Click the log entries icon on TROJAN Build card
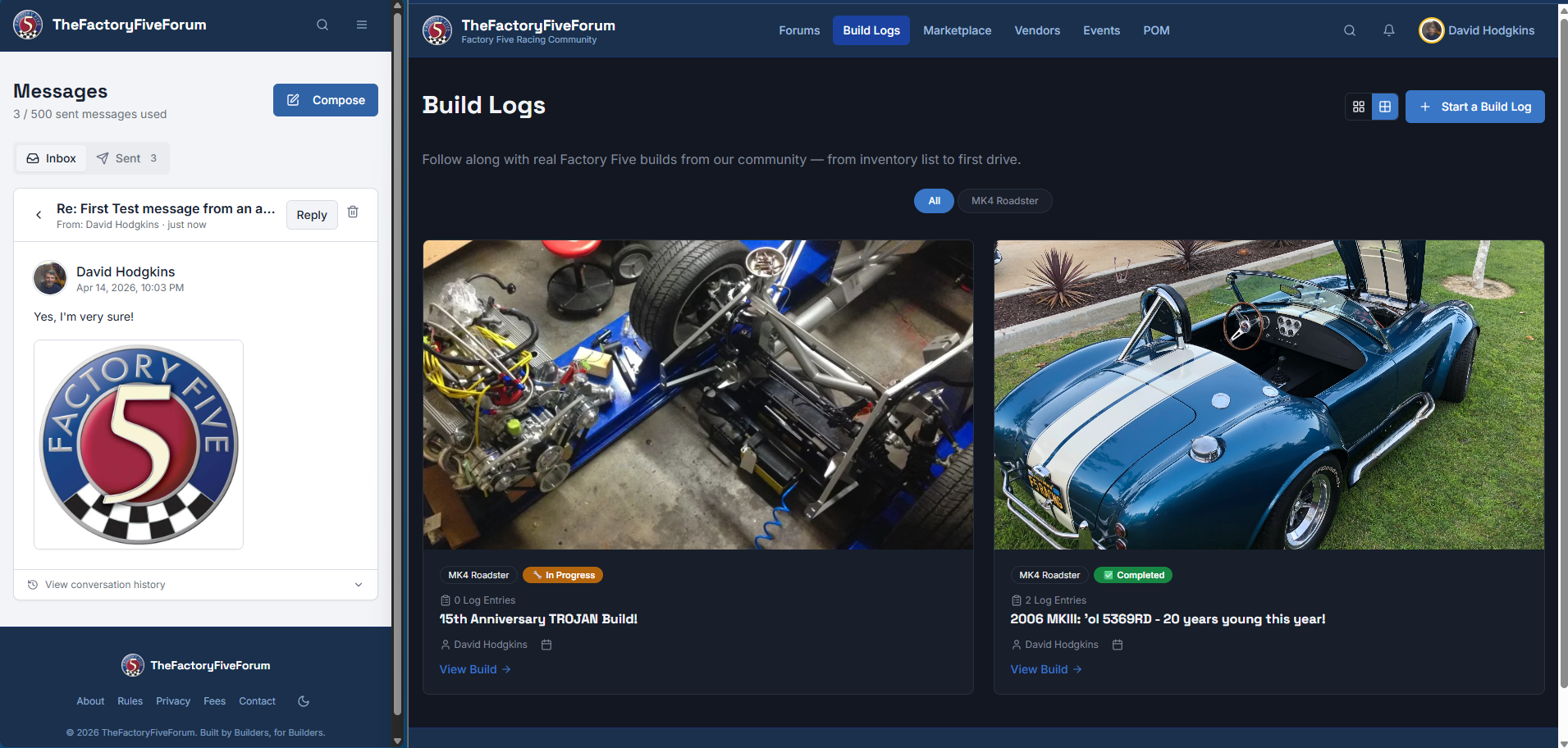This screenshot has height=748, width=1568. (446, 600)
